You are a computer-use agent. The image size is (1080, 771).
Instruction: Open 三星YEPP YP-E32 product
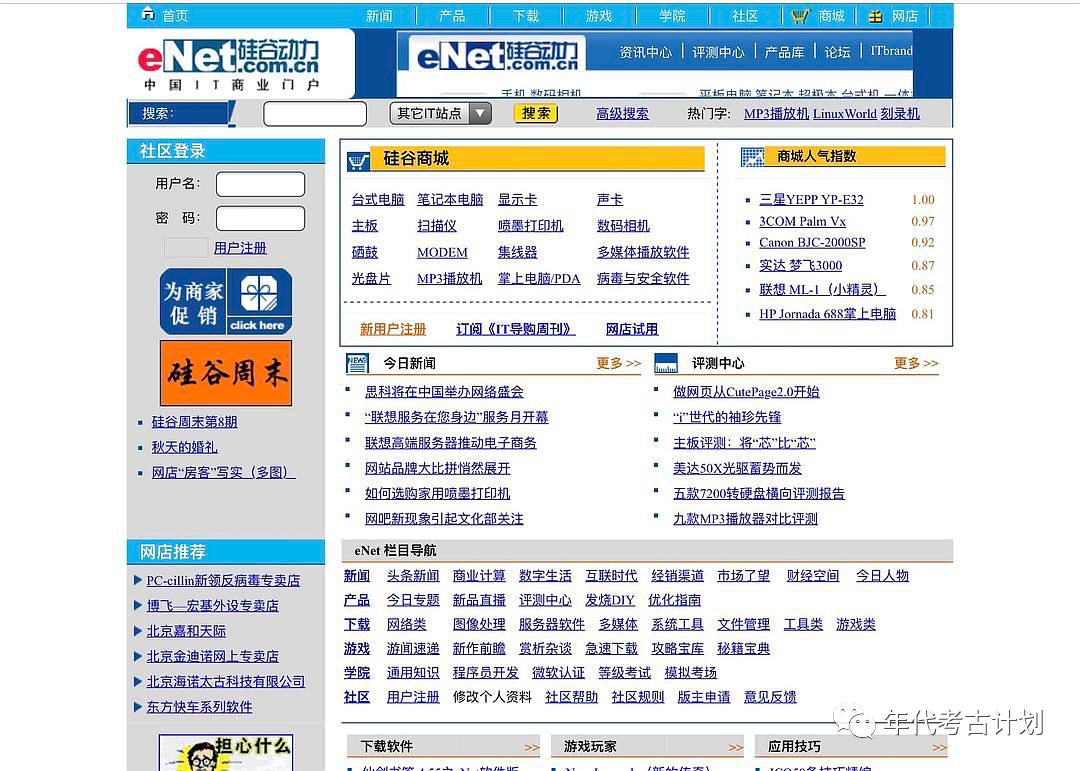point(811,200)
